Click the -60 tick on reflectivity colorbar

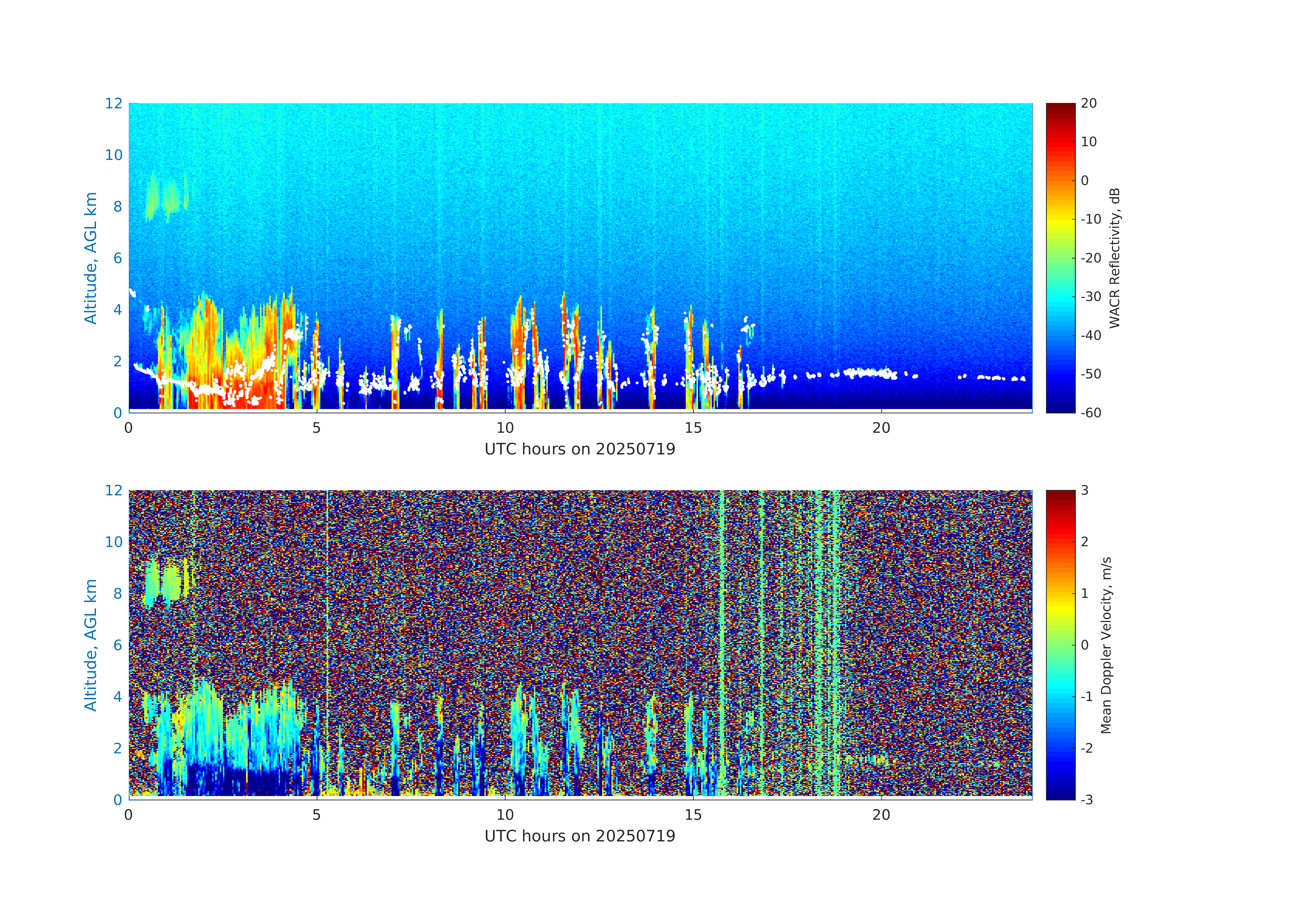(x=1091, y=413)
